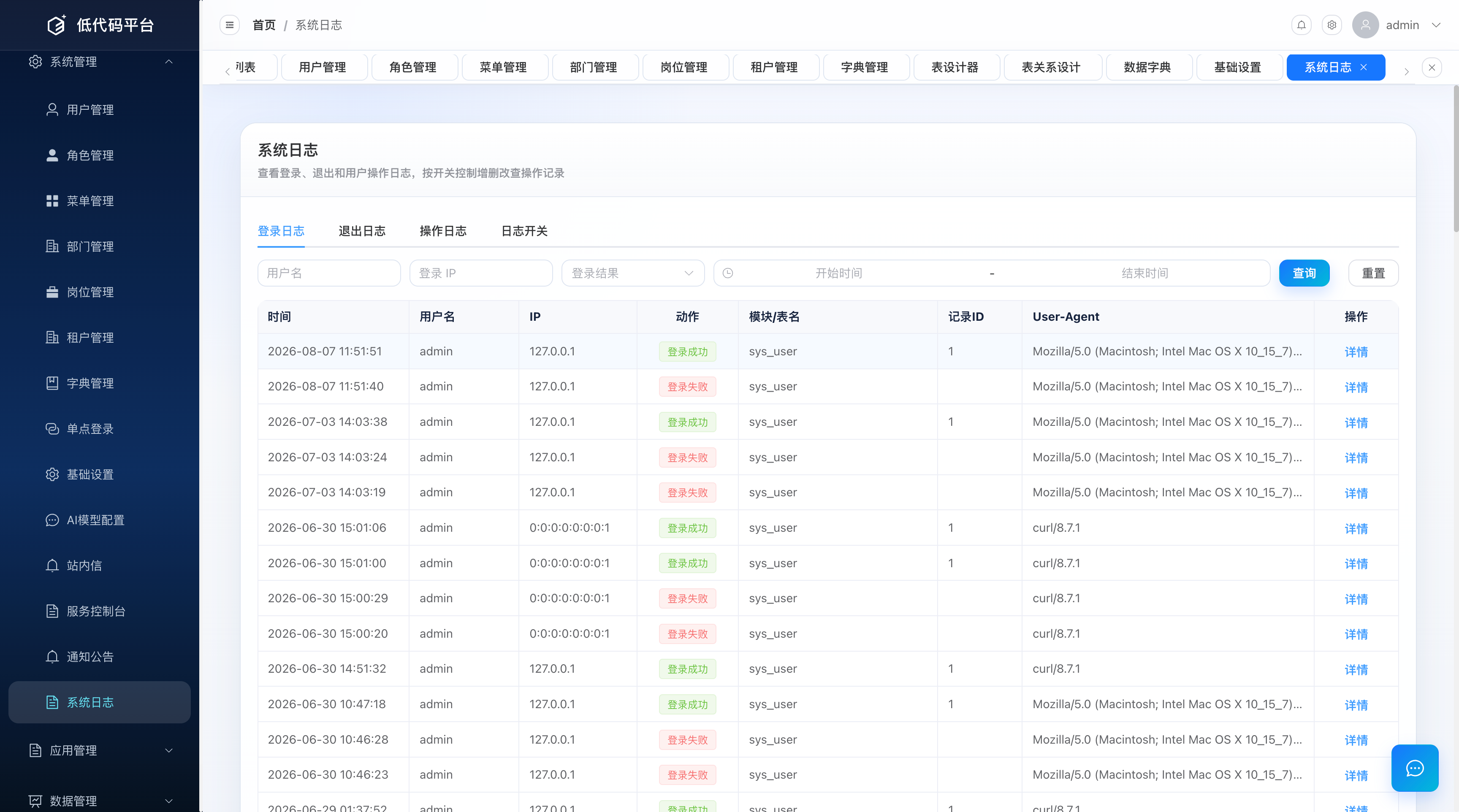Screen dimensions: 1459x812
Task: Focus the 用户名 filter field
Action: click(329, 273)
